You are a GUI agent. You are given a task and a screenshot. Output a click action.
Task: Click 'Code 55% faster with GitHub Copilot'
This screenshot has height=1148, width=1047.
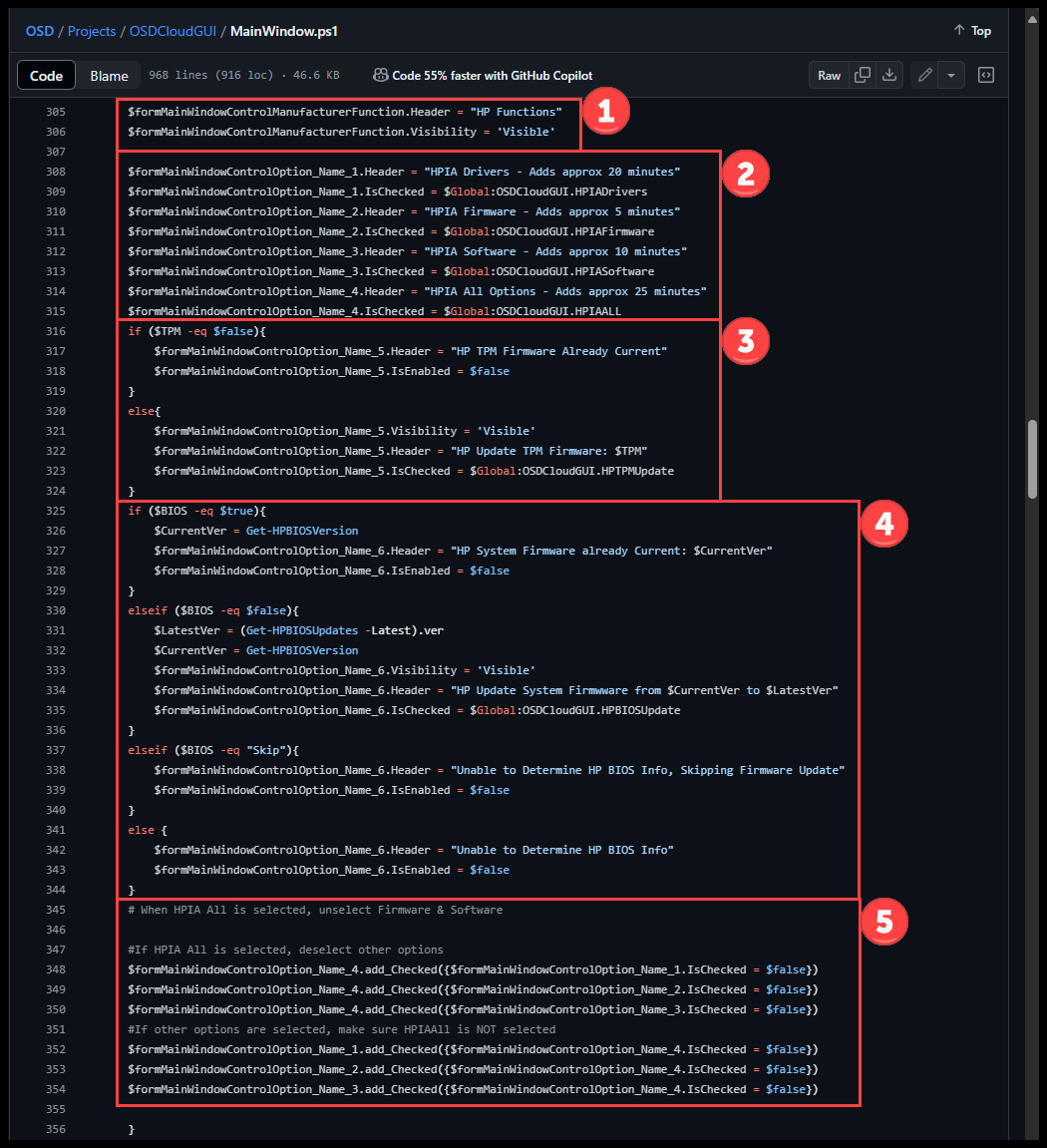(x=492, y=76)
